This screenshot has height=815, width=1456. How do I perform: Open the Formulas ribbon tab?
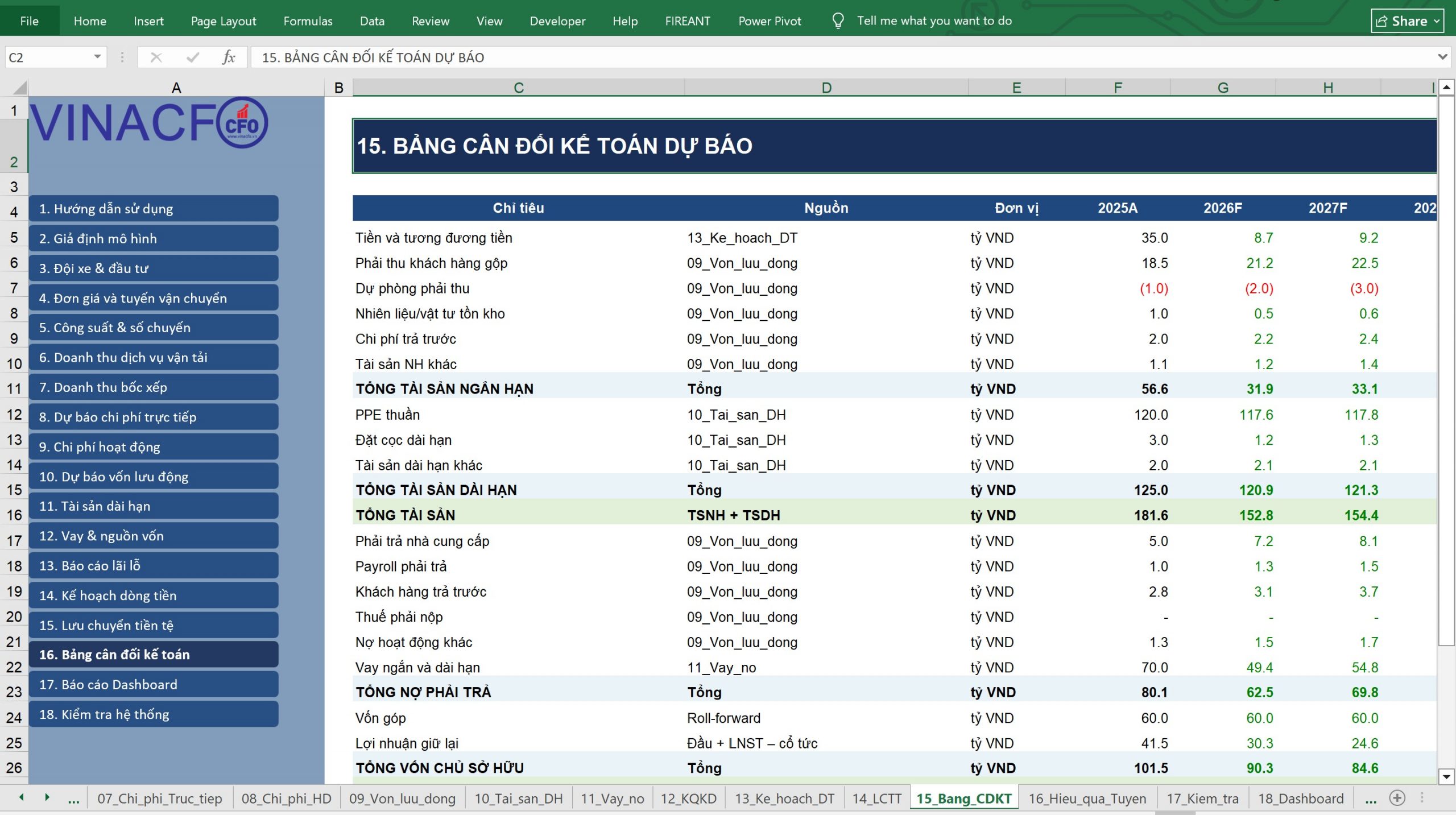tap(308, 21)
